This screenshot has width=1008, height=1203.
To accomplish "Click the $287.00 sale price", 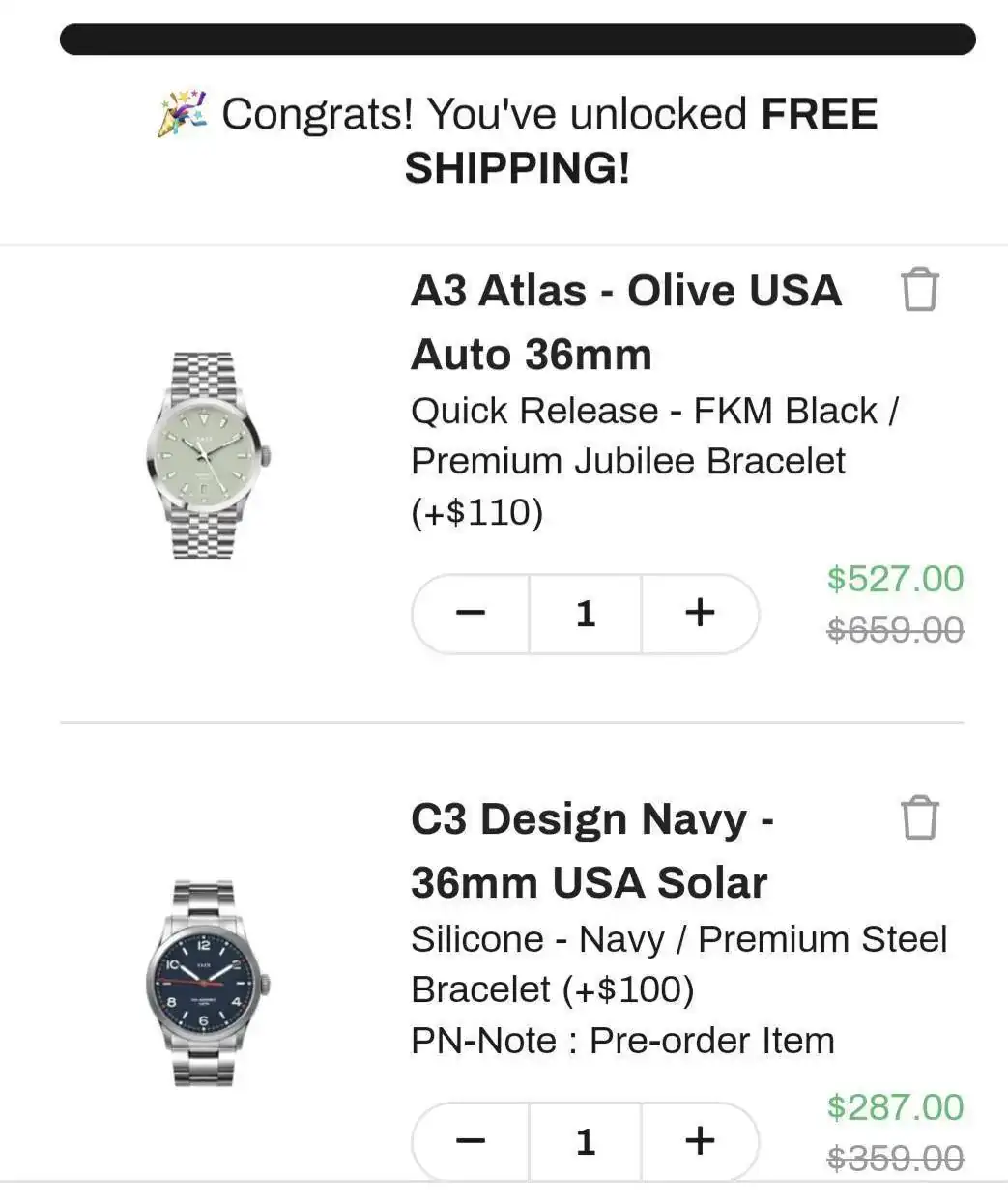I will tap(895, 1107).
